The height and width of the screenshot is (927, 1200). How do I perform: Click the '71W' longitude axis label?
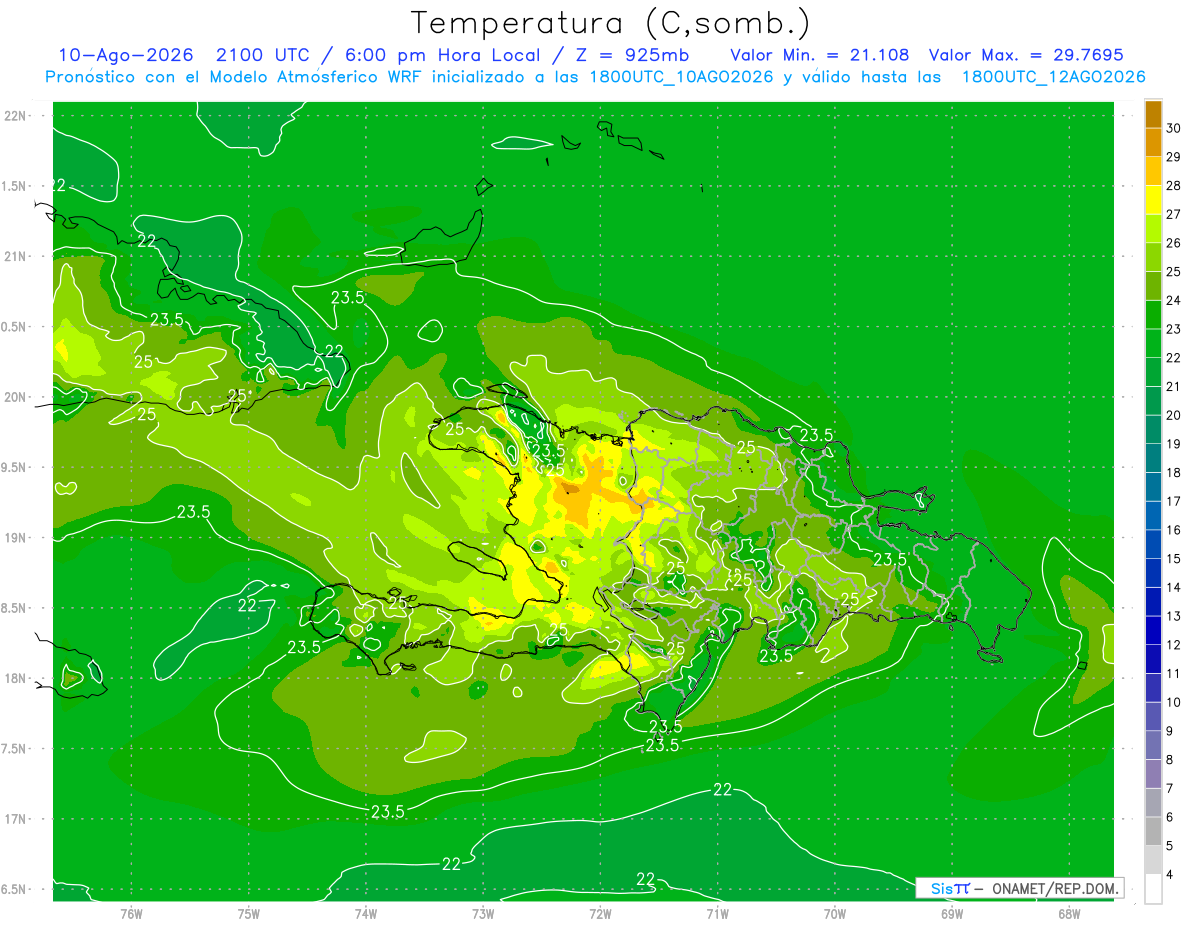coord(717,913)
